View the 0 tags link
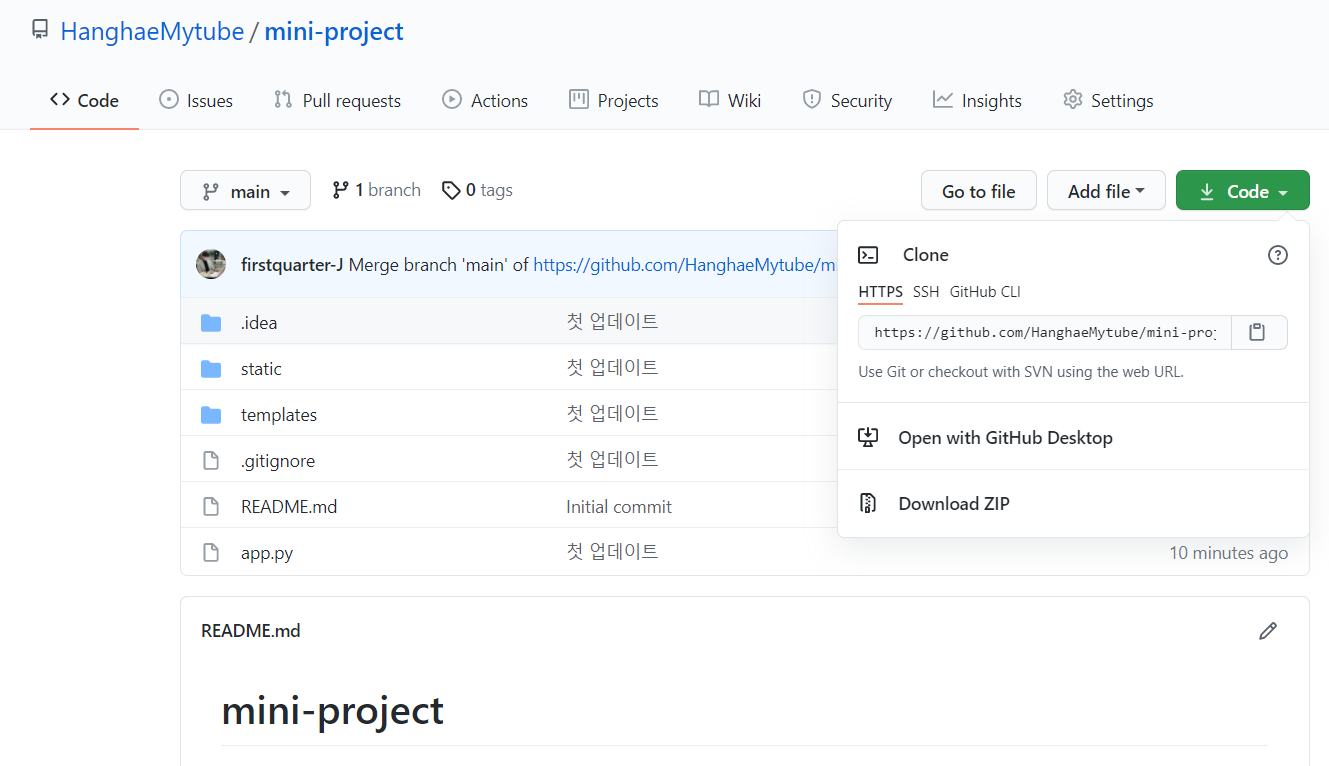Screen dimensions: 1329x766 (477, 190)
